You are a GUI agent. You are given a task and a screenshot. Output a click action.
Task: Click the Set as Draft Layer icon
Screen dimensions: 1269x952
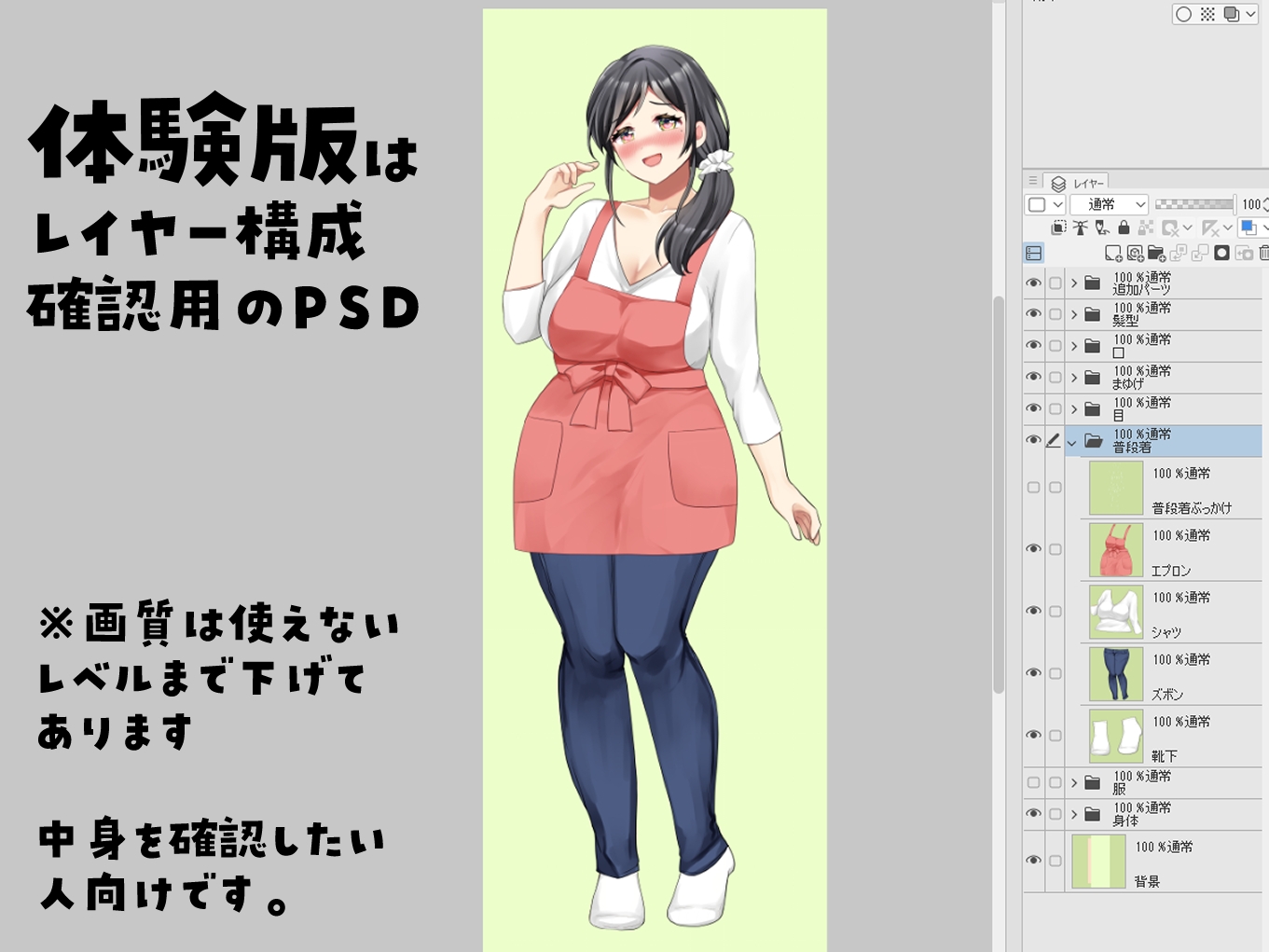pos(1102,228)
